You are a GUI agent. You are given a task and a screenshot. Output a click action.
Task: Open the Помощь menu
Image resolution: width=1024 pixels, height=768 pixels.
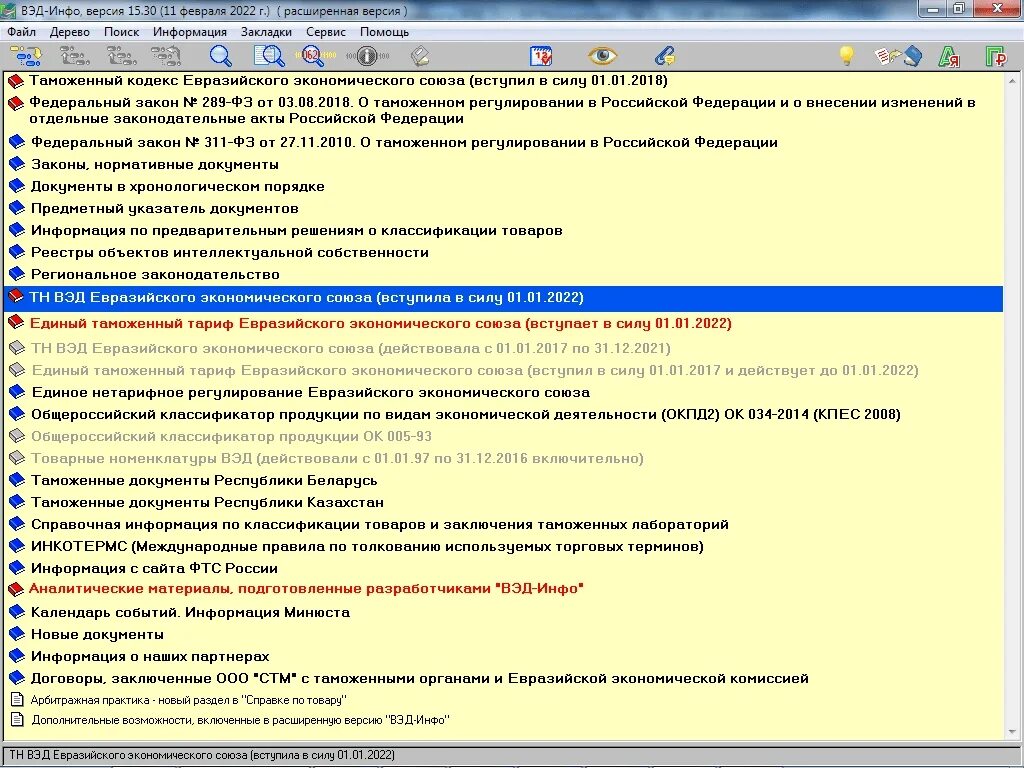click(x=384, y=32)
